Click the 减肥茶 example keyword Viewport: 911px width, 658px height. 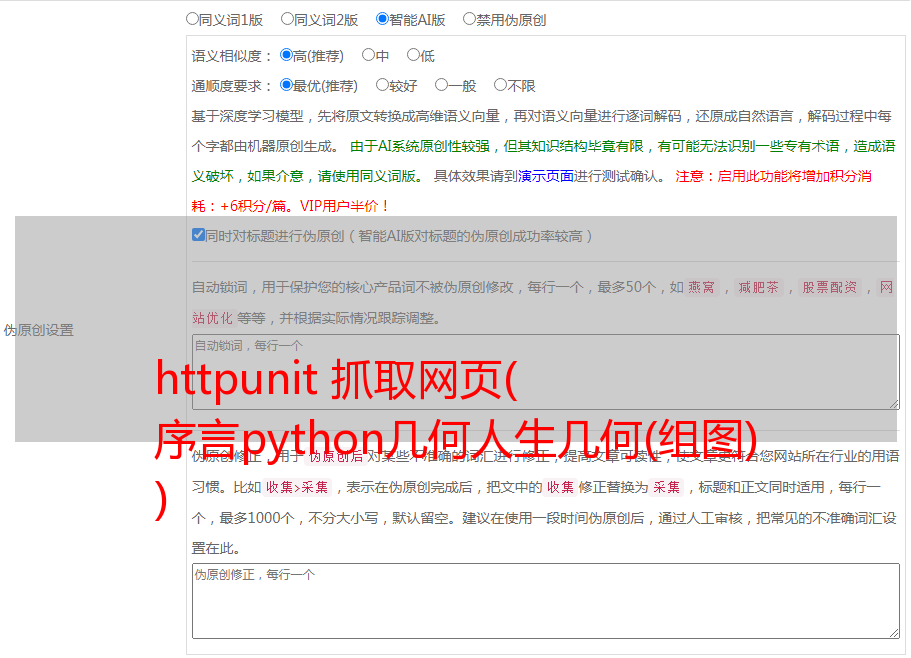[758, 287]
